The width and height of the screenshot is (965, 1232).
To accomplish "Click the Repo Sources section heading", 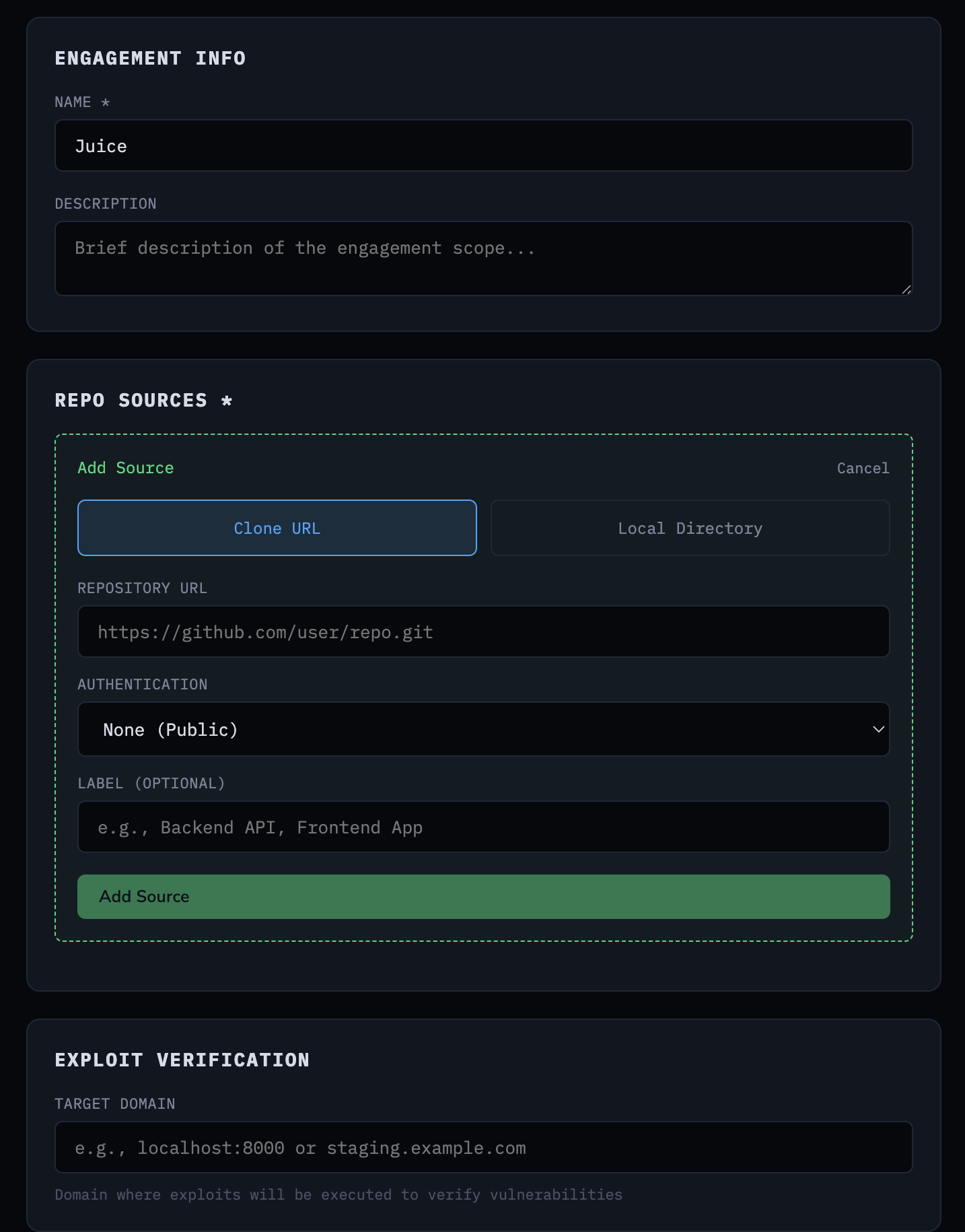I will 143,401.
